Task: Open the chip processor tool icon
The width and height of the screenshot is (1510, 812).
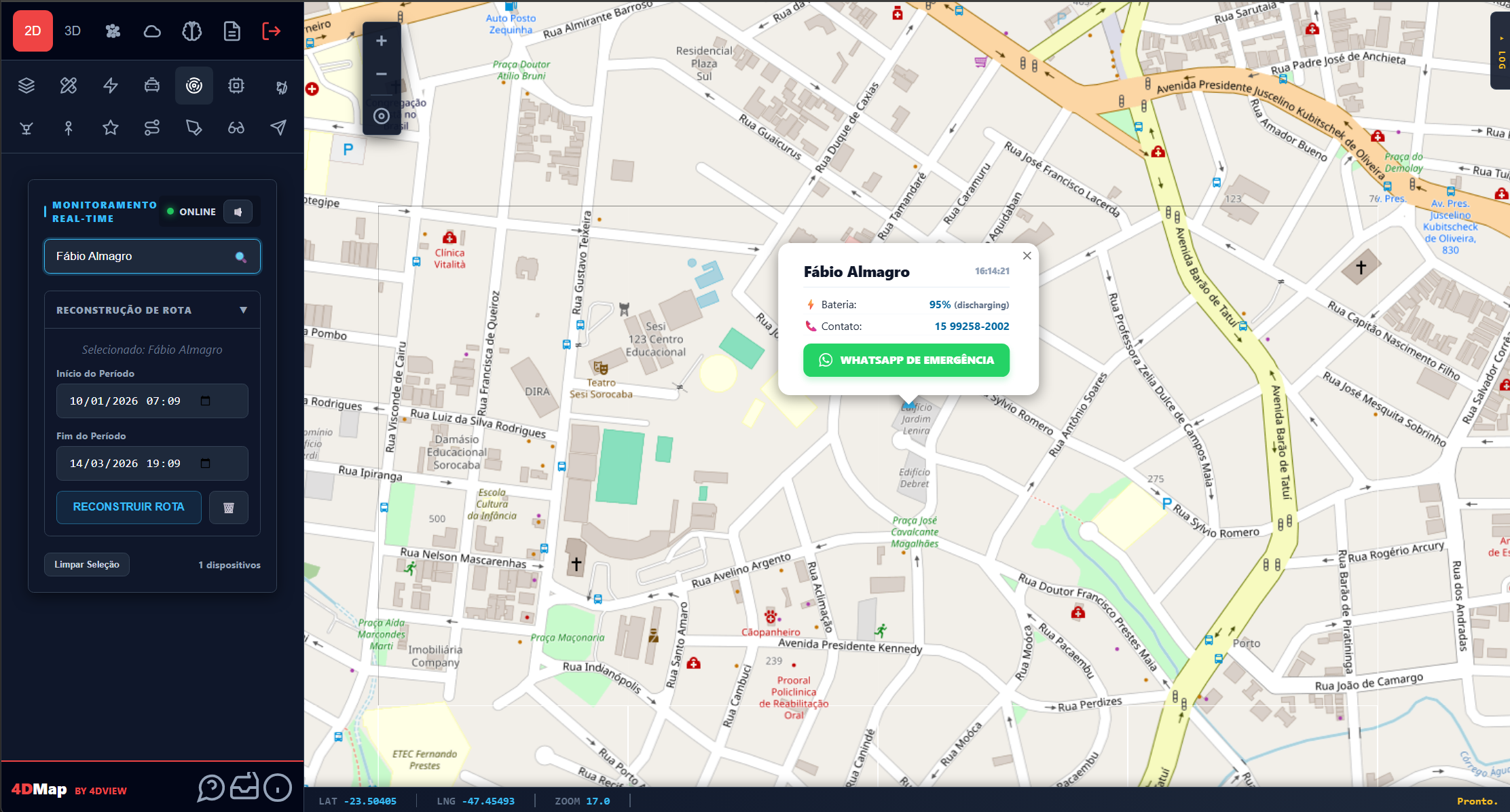Action: (x=236, y=86)
